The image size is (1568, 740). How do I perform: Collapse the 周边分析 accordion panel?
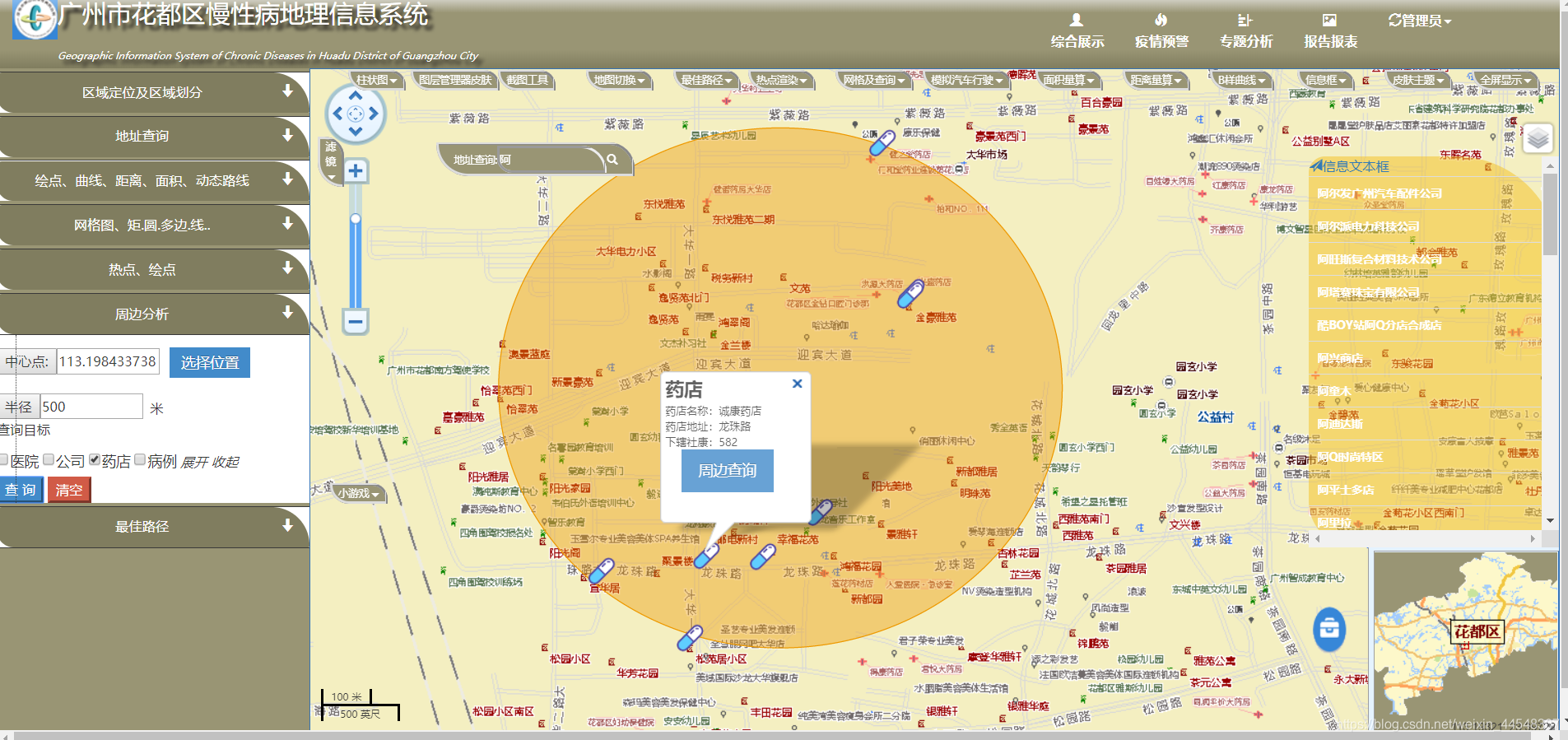coord(155,314)
